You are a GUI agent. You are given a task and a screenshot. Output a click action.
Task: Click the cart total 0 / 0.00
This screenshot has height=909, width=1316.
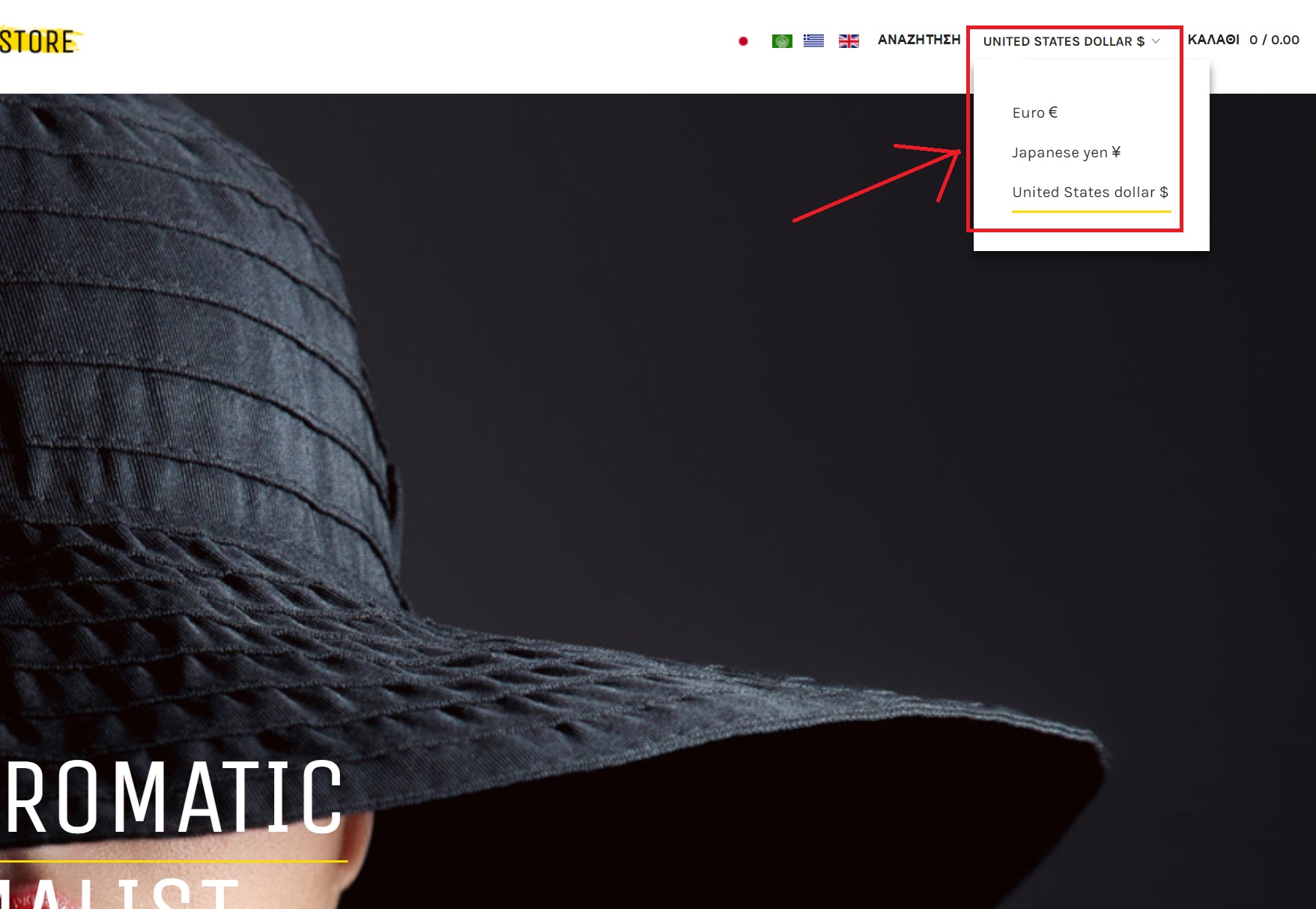(1274, 40)
